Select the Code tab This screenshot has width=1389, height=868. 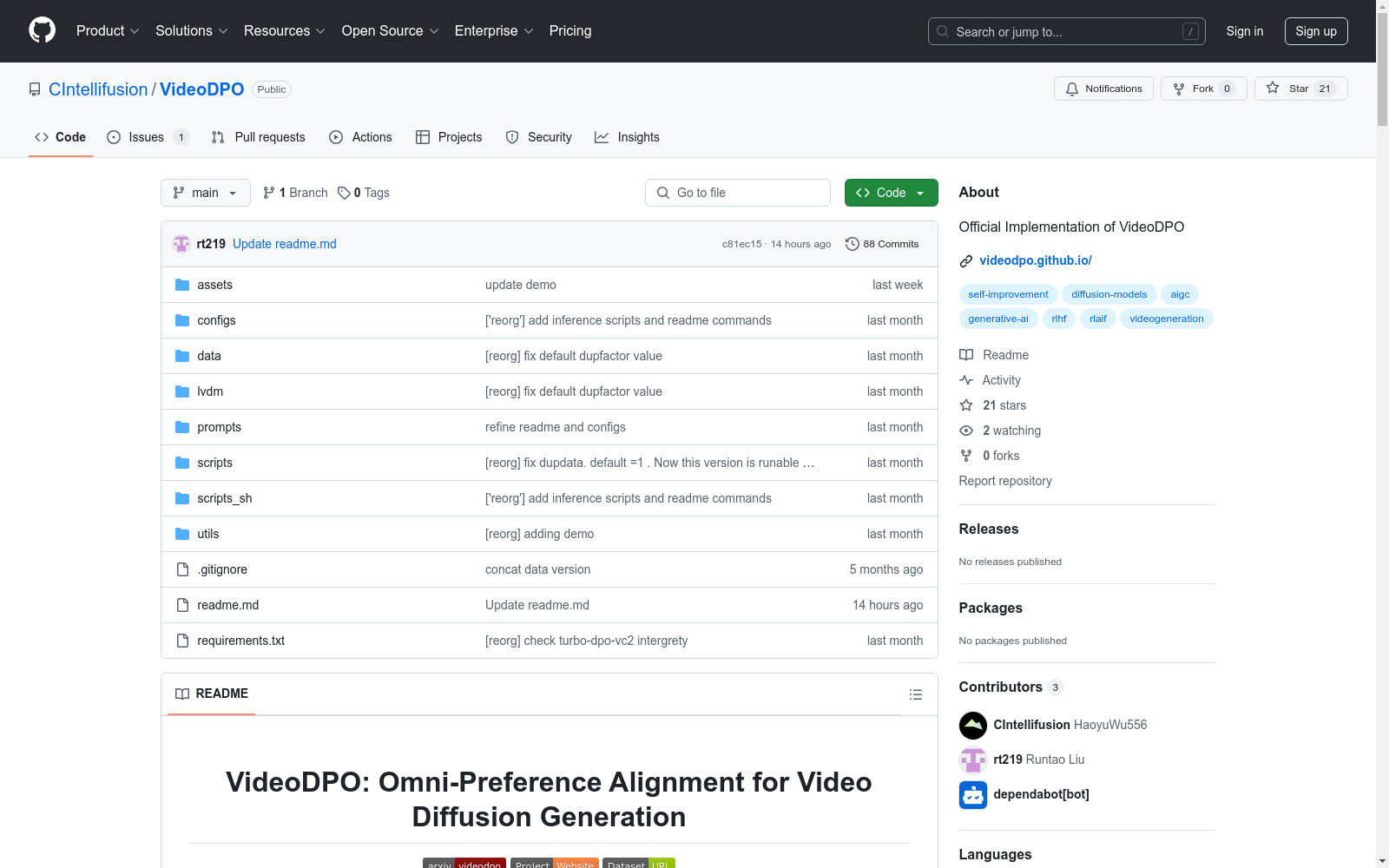61,137
